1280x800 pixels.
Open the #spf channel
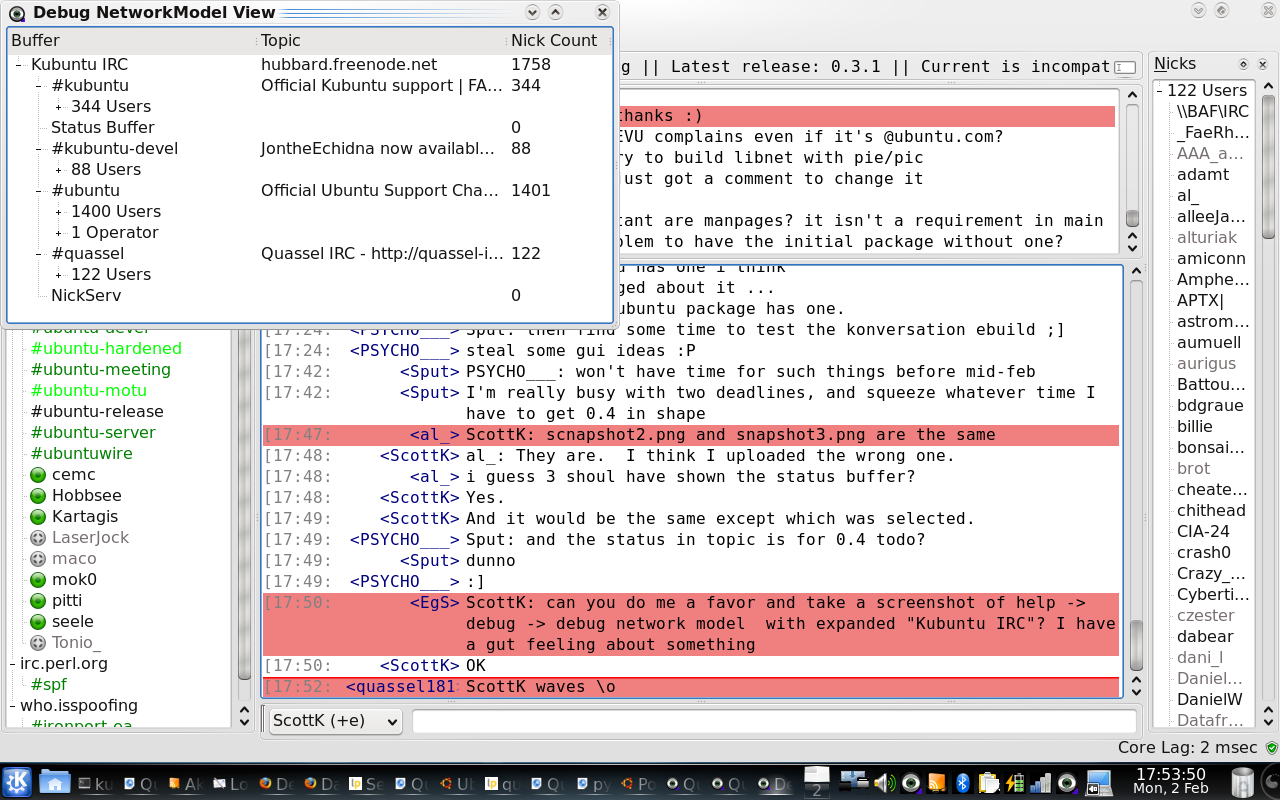pyautogui.click(x=49, y=685)
